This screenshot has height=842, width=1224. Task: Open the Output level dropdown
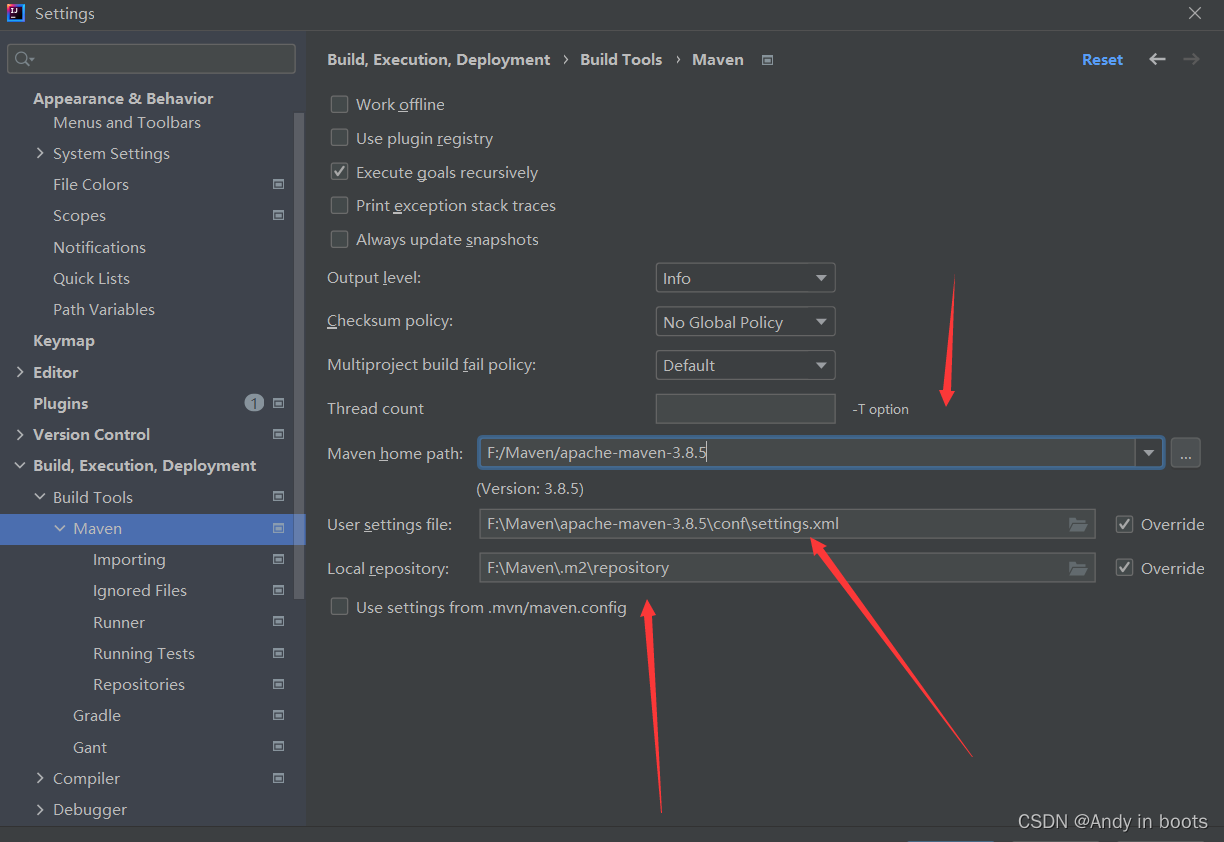click(x=745, y=278)
